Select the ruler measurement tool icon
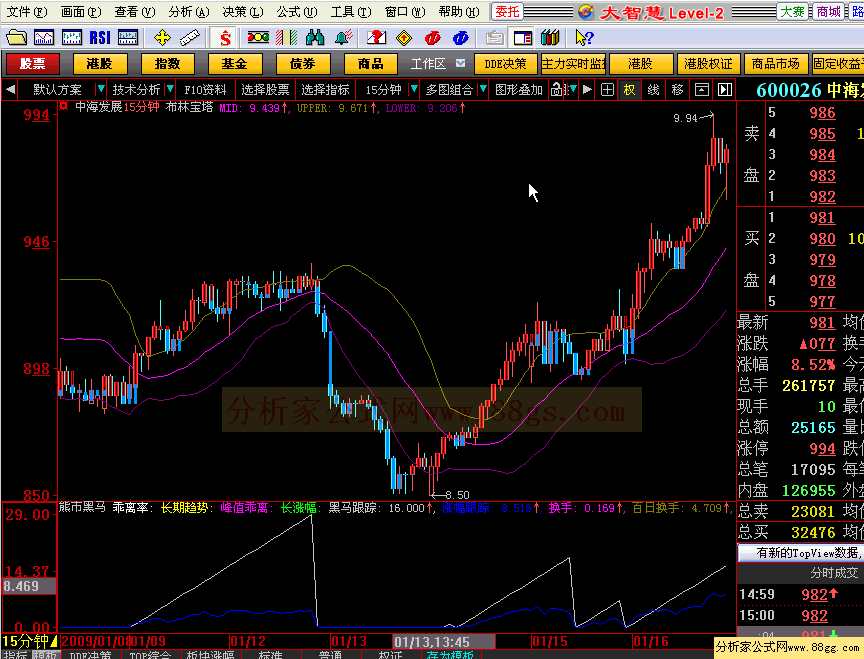 [x=190, y=37]
